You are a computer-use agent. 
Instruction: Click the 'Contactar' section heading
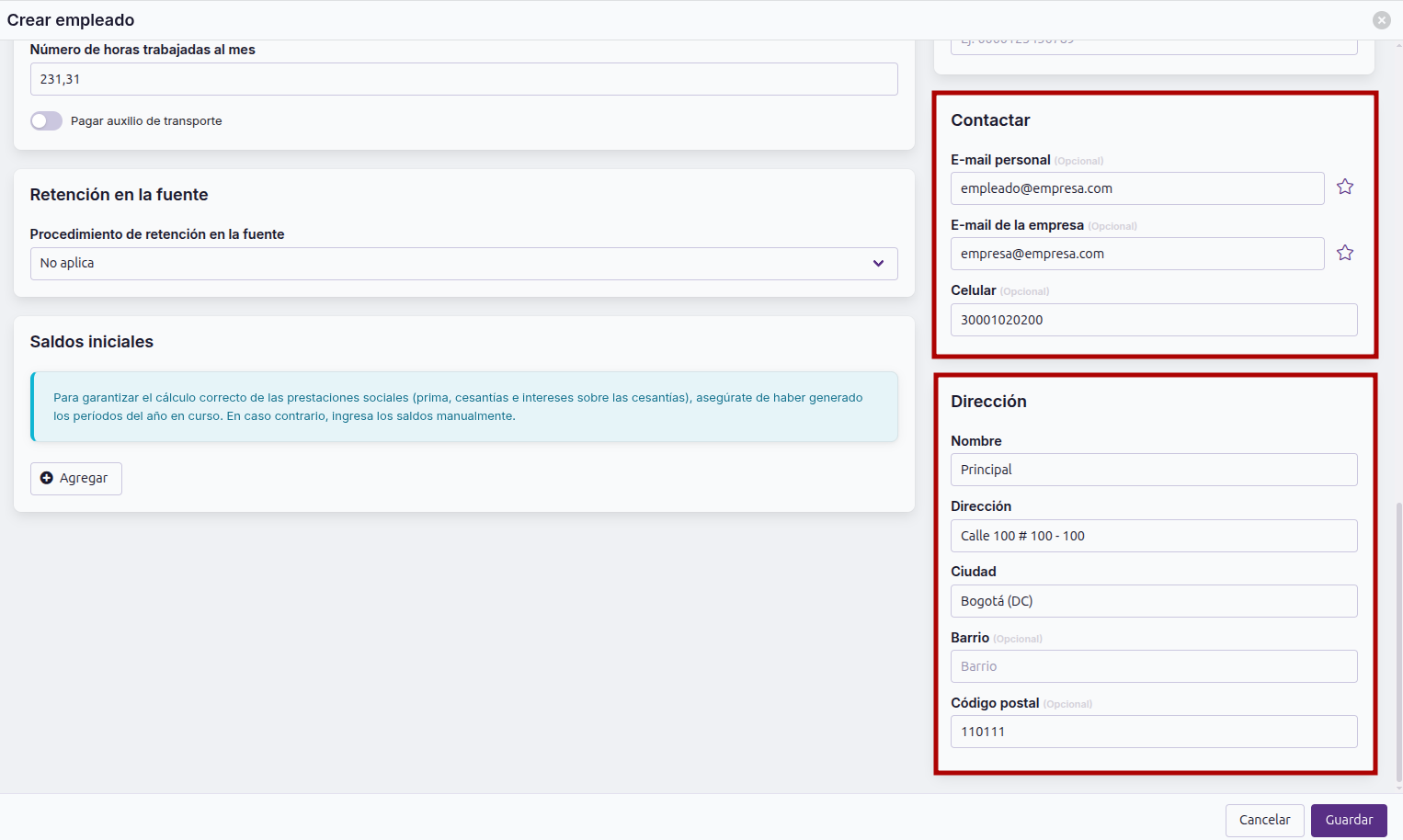pos(990,120)
